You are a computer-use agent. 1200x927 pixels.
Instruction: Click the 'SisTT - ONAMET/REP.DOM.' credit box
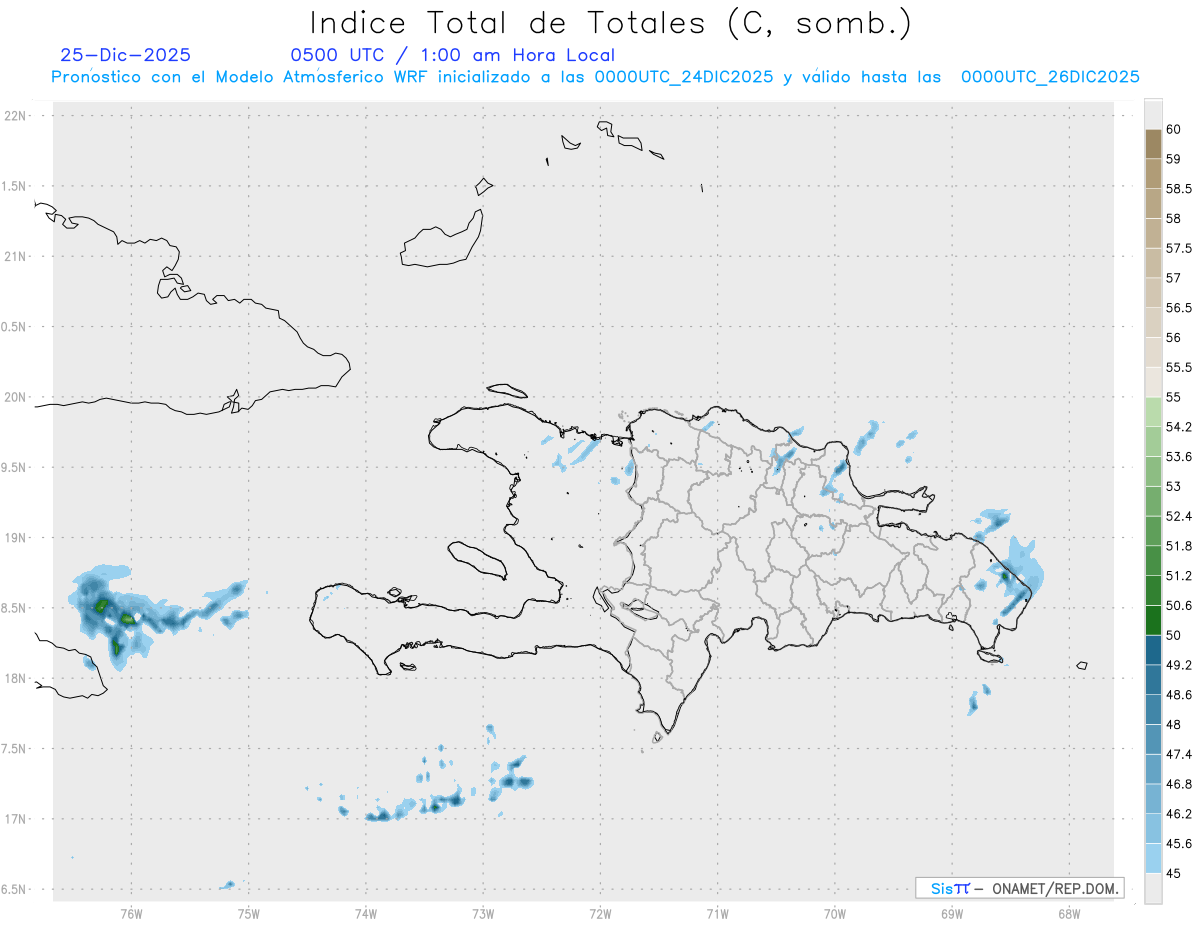(x=1019, y=888)
